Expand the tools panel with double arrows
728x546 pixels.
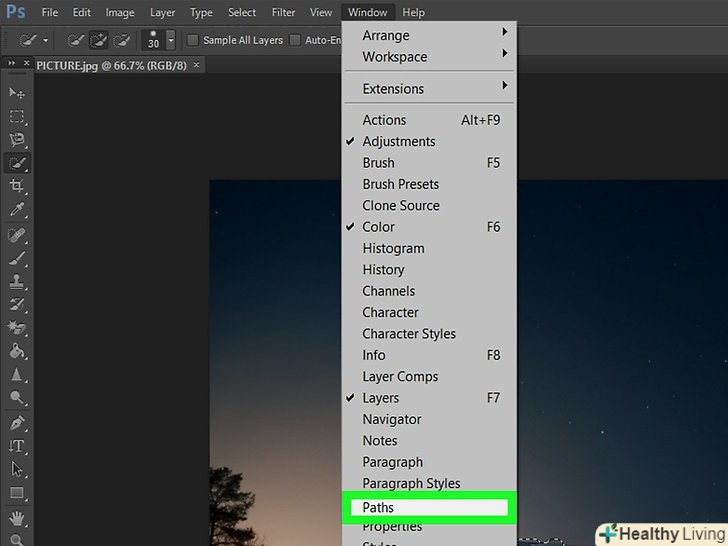(12, 63)
